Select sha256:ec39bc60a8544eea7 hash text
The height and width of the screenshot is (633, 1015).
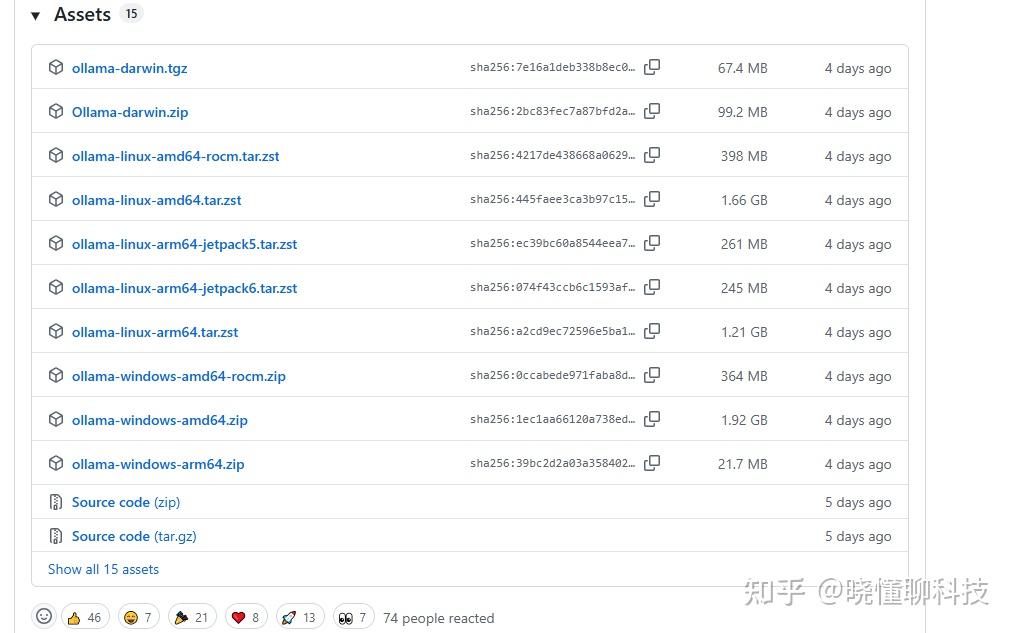pyautogui.click(x=552, y=243)
